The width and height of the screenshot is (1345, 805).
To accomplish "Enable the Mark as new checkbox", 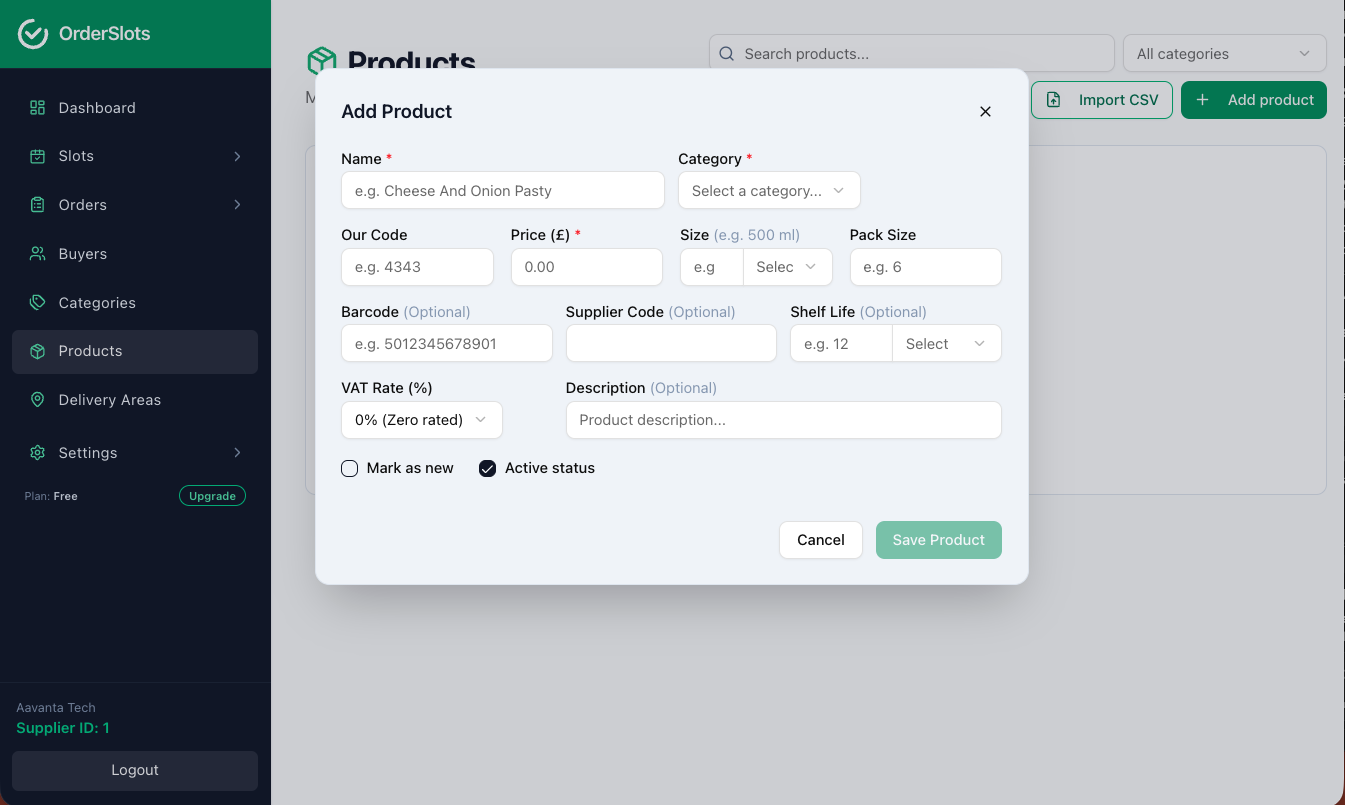I will coord(349,468).
